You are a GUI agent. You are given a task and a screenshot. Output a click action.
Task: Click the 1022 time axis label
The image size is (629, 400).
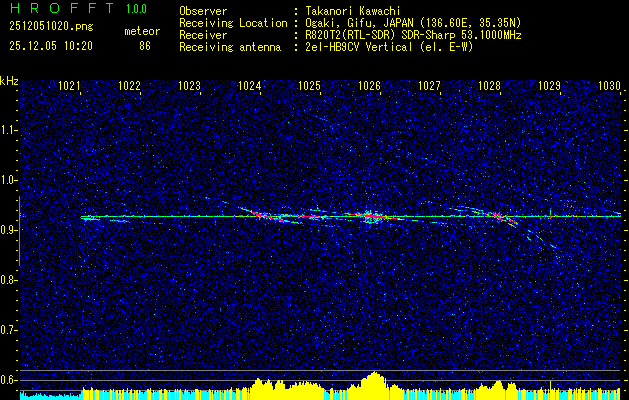tap(130, 85)
